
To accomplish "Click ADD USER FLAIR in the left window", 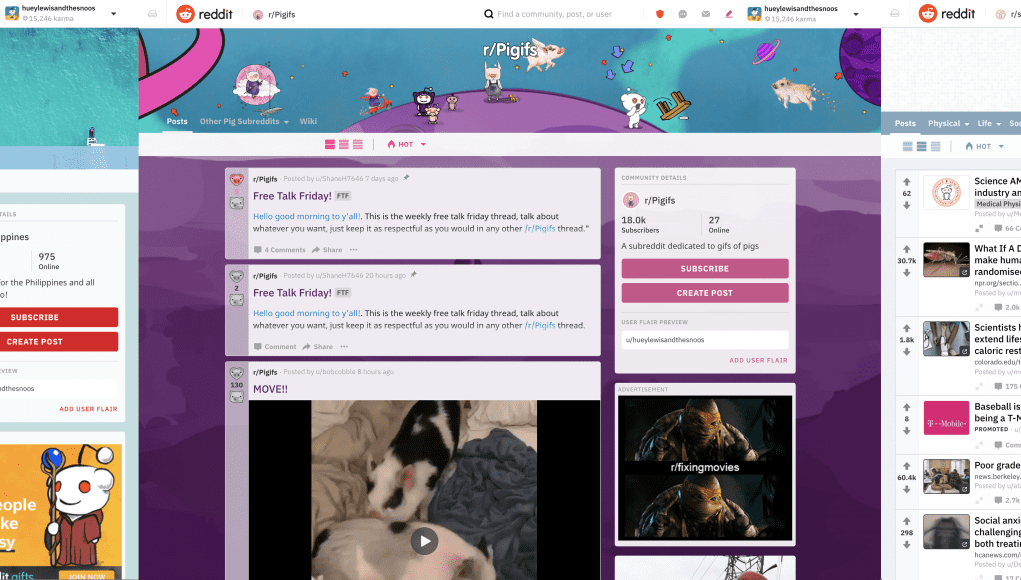I will (89, 409).
